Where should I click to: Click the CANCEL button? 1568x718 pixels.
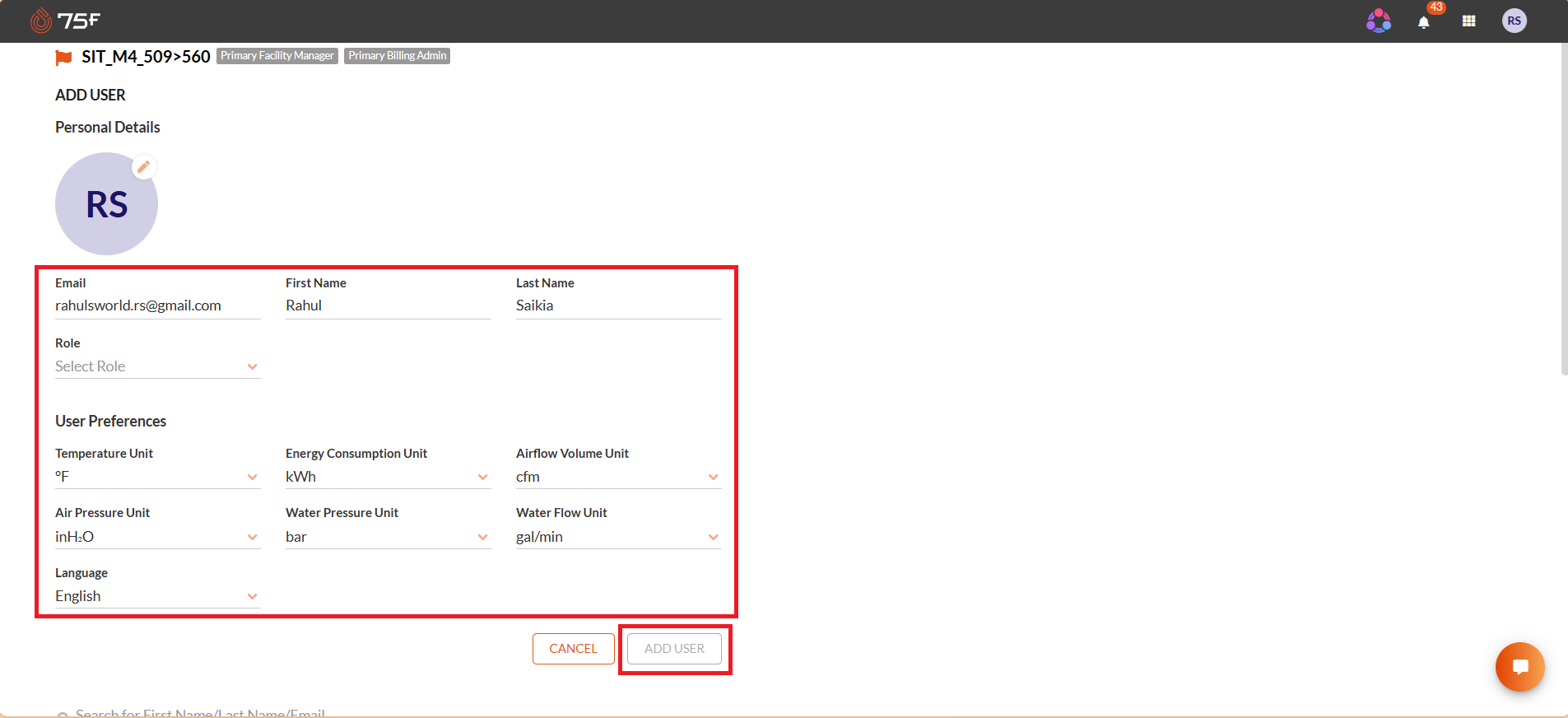(x=574, y=649)
